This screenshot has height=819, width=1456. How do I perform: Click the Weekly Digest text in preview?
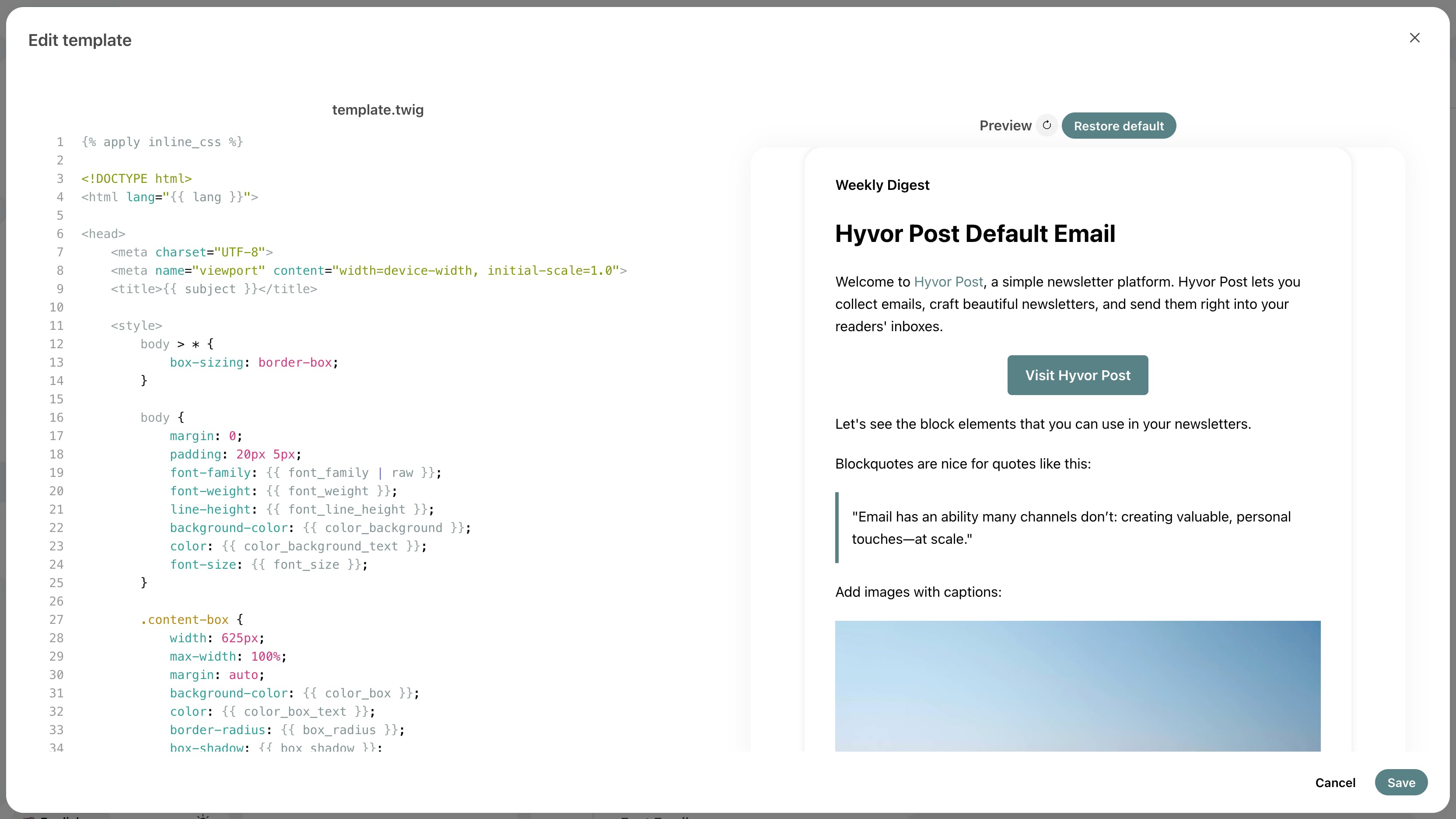coord(882,185)
